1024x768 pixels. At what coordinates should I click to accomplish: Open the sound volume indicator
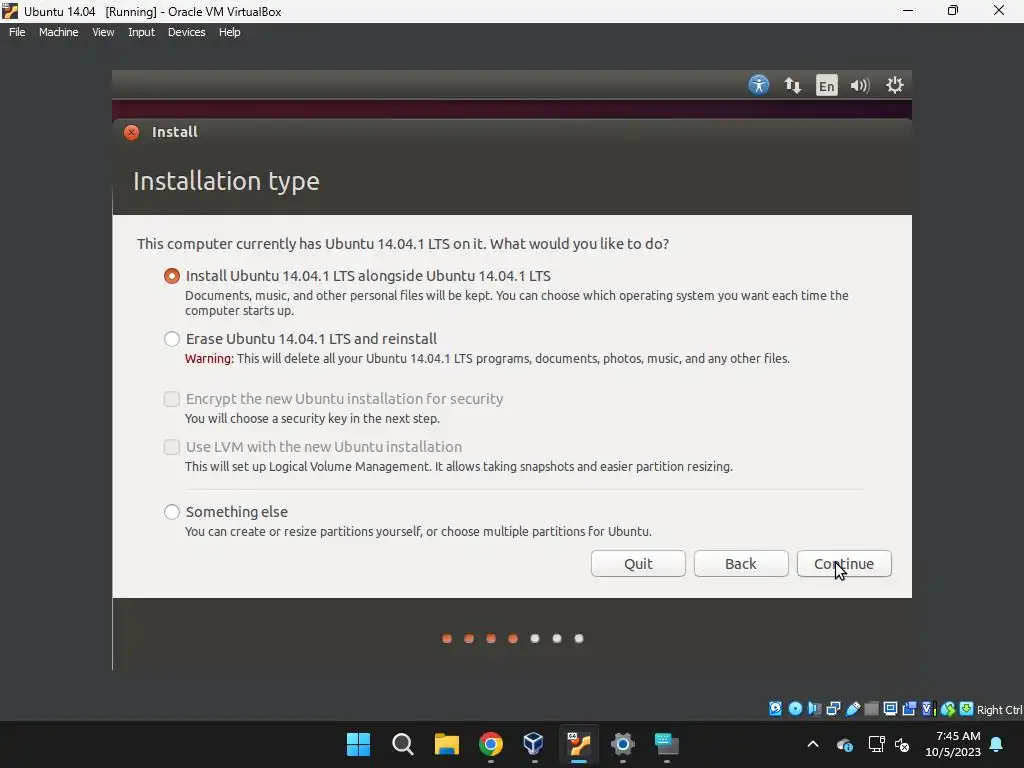[x=860, y=86]
